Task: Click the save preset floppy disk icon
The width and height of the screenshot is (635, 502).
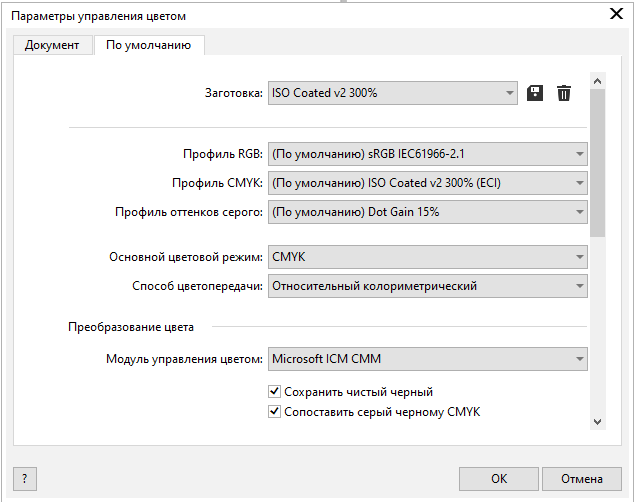Action: pyautogui.click(x=535, y=93)
